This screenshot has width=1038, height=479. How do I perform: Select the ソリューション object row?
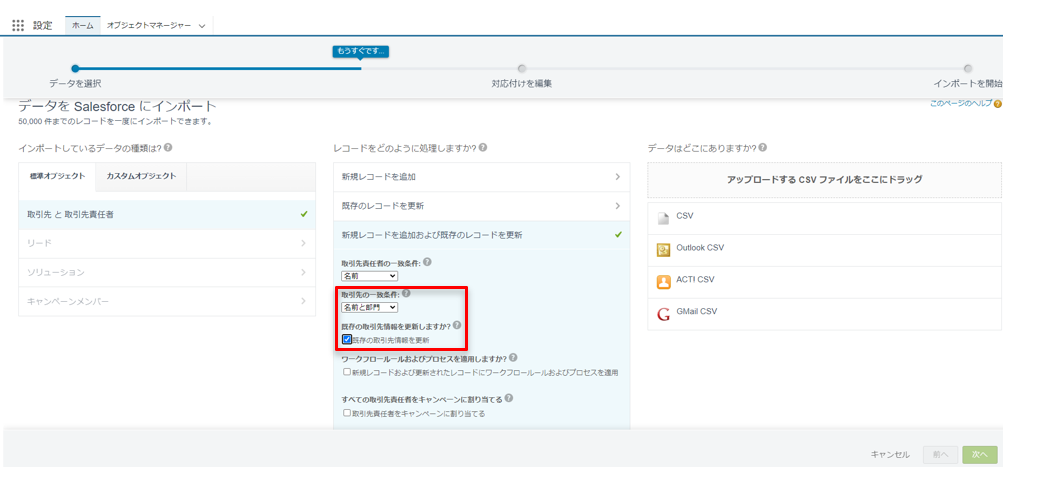pyautogui.click(x=167, y=272)
